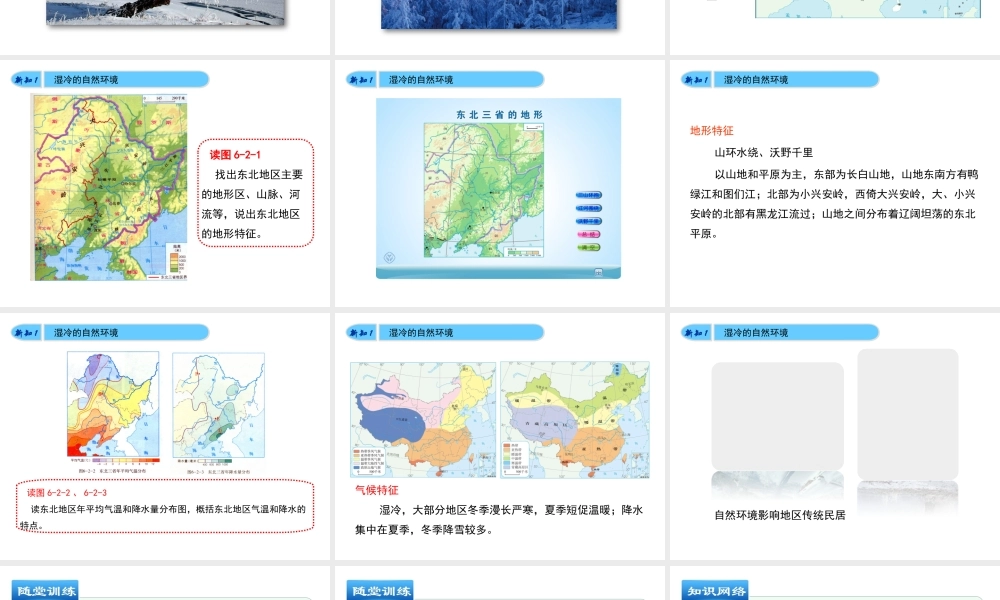This screenshot has width=1000, height=600.
Task: Open the 地形特征 text slide
Action: 834,183
